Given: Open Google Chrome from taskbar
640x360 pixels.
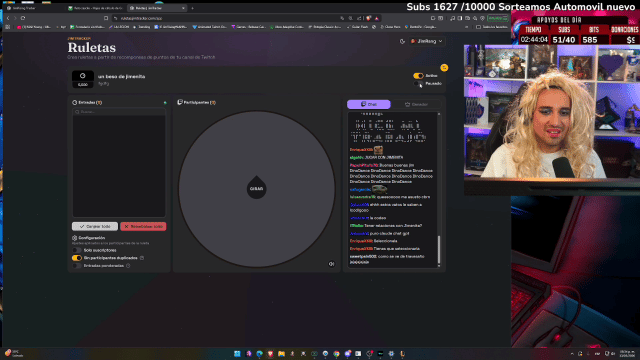Looking at the screenshot, I should [x=336, y=353].
